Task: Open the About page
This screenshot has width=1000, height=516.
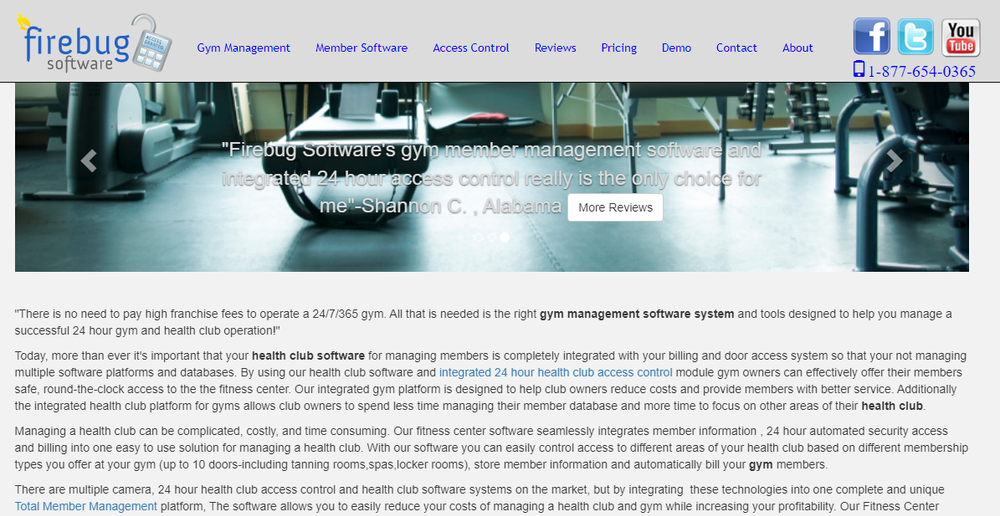Action: (798, 48)
